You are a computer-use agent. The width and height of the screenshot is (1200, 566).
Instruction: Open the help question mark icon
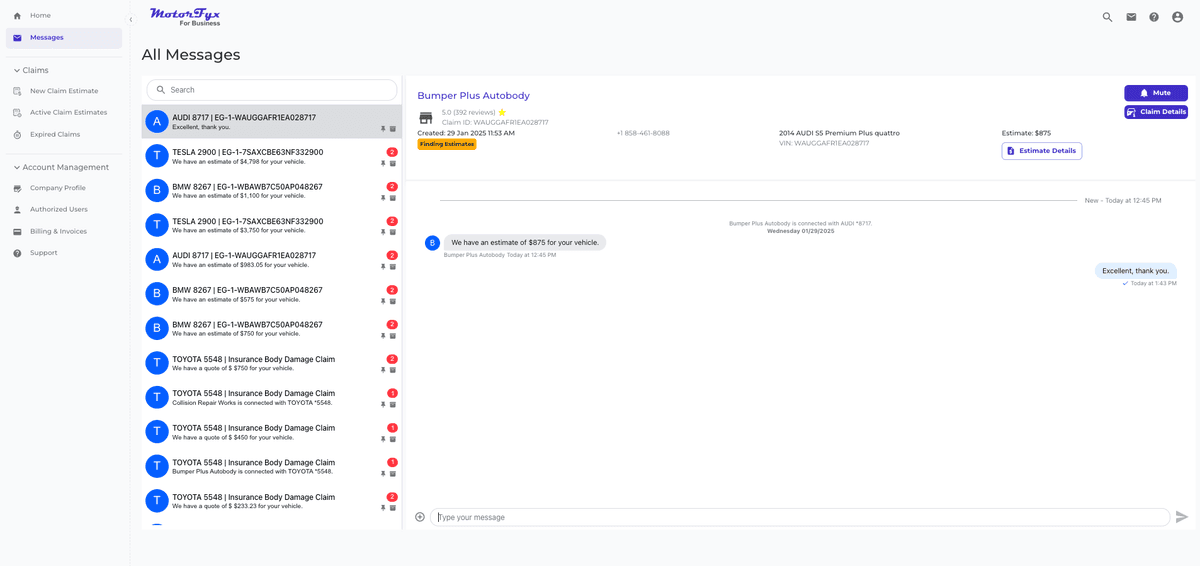(x=1154, y=17)
